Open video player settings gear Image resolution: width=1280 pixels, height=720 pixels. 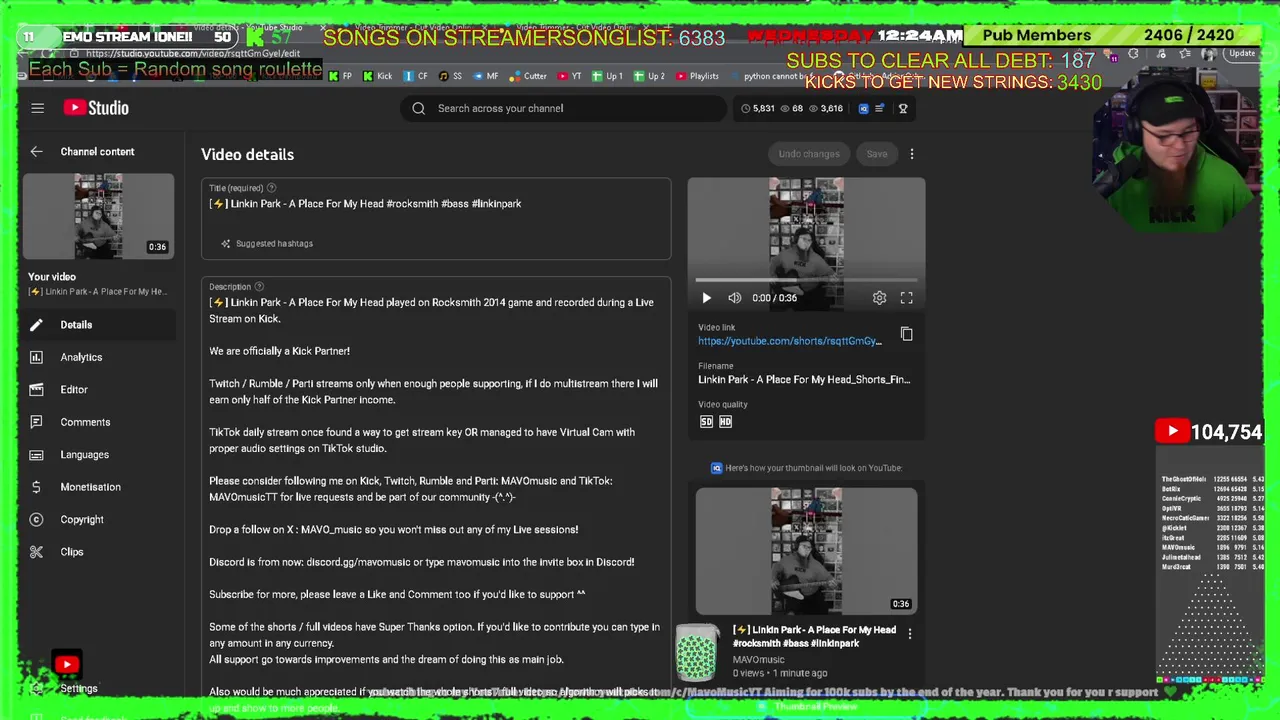879,298
